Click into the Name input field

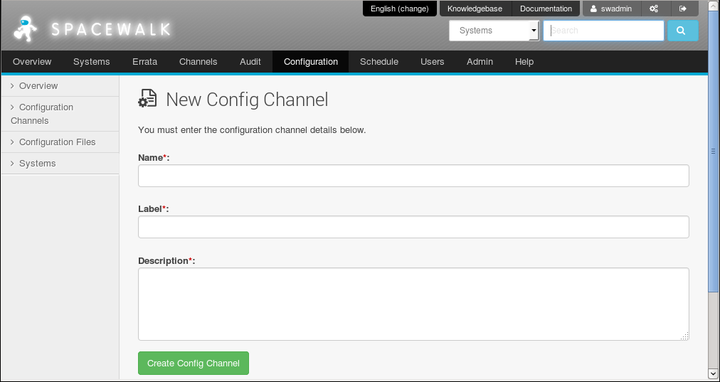coord(413,176)
